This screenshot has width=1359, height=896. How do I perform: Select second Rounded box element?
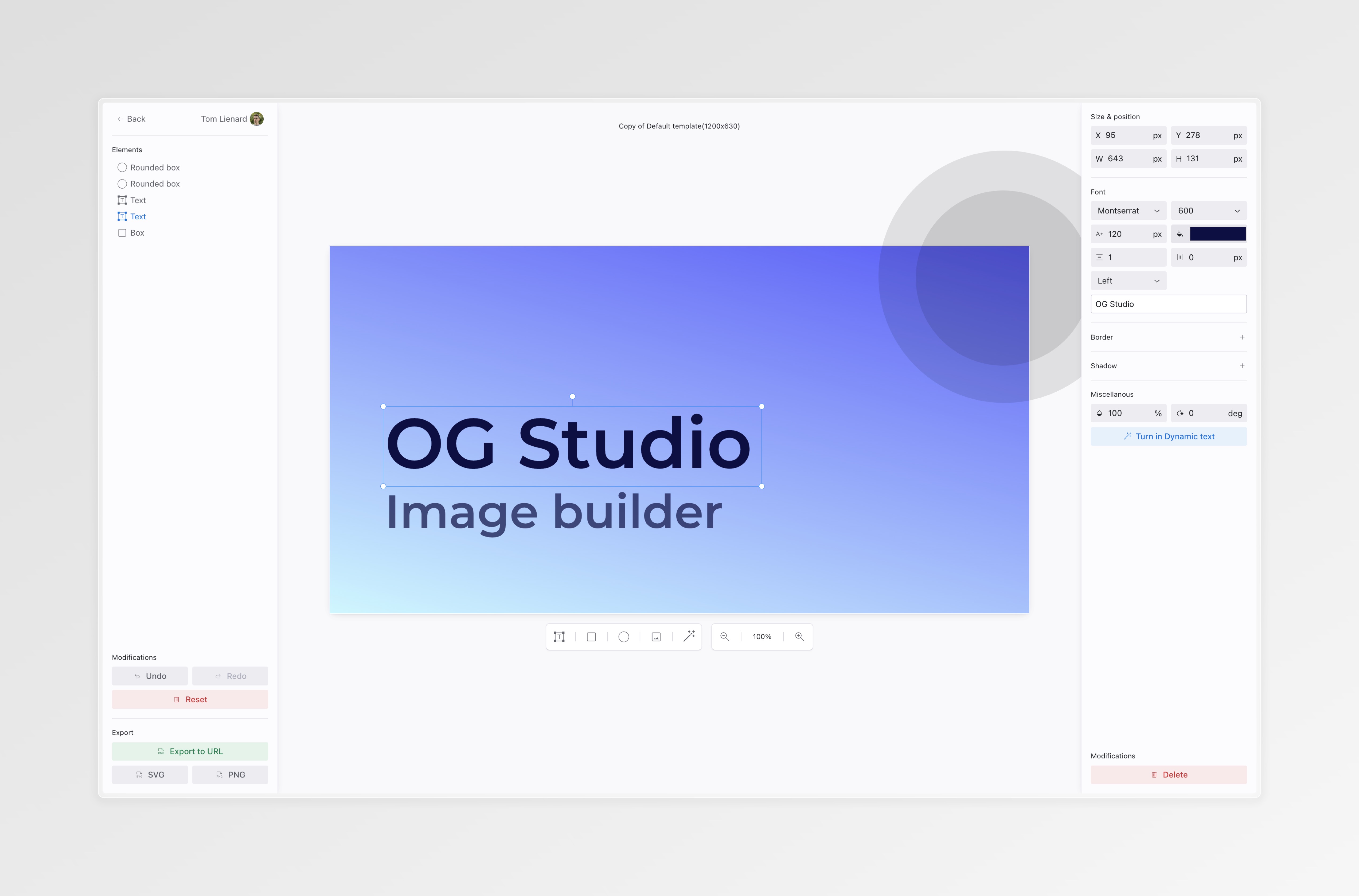click(x=149, y=184)
